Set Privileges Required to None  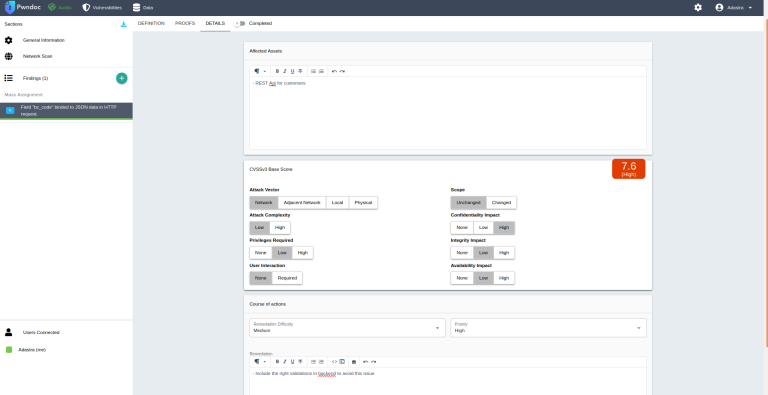click(261, 253)
